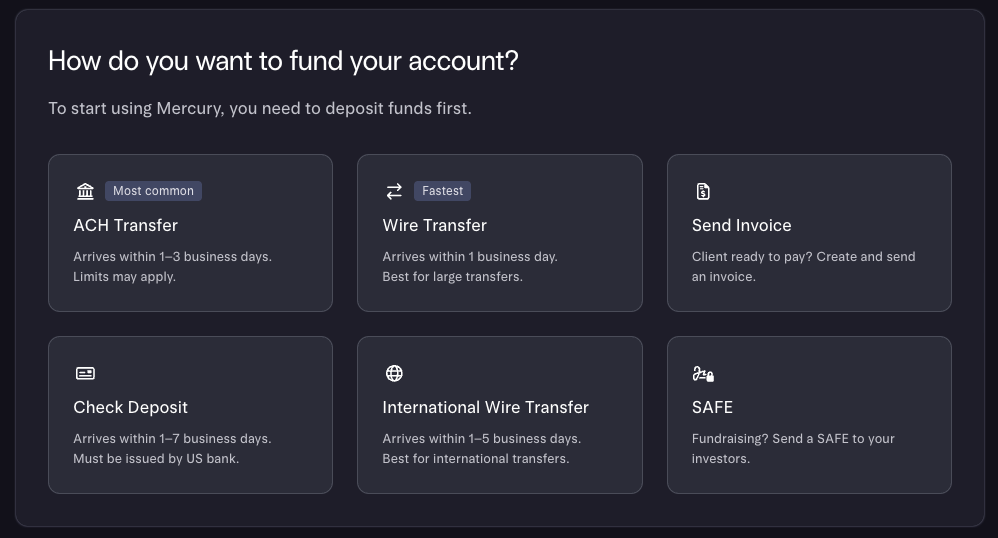This screenshot has height=538, width=998.
Task: Click the invoice document icon
Action: [703, 191]
